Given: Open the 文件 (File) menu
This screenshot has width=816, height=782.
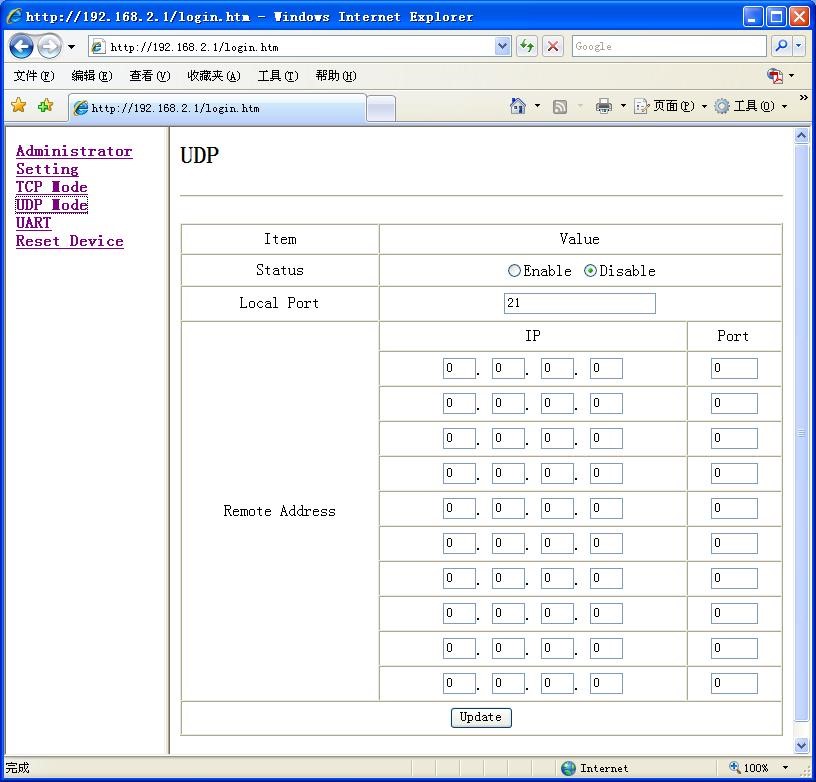Looking at the screenshot, I should click(33, 76).
